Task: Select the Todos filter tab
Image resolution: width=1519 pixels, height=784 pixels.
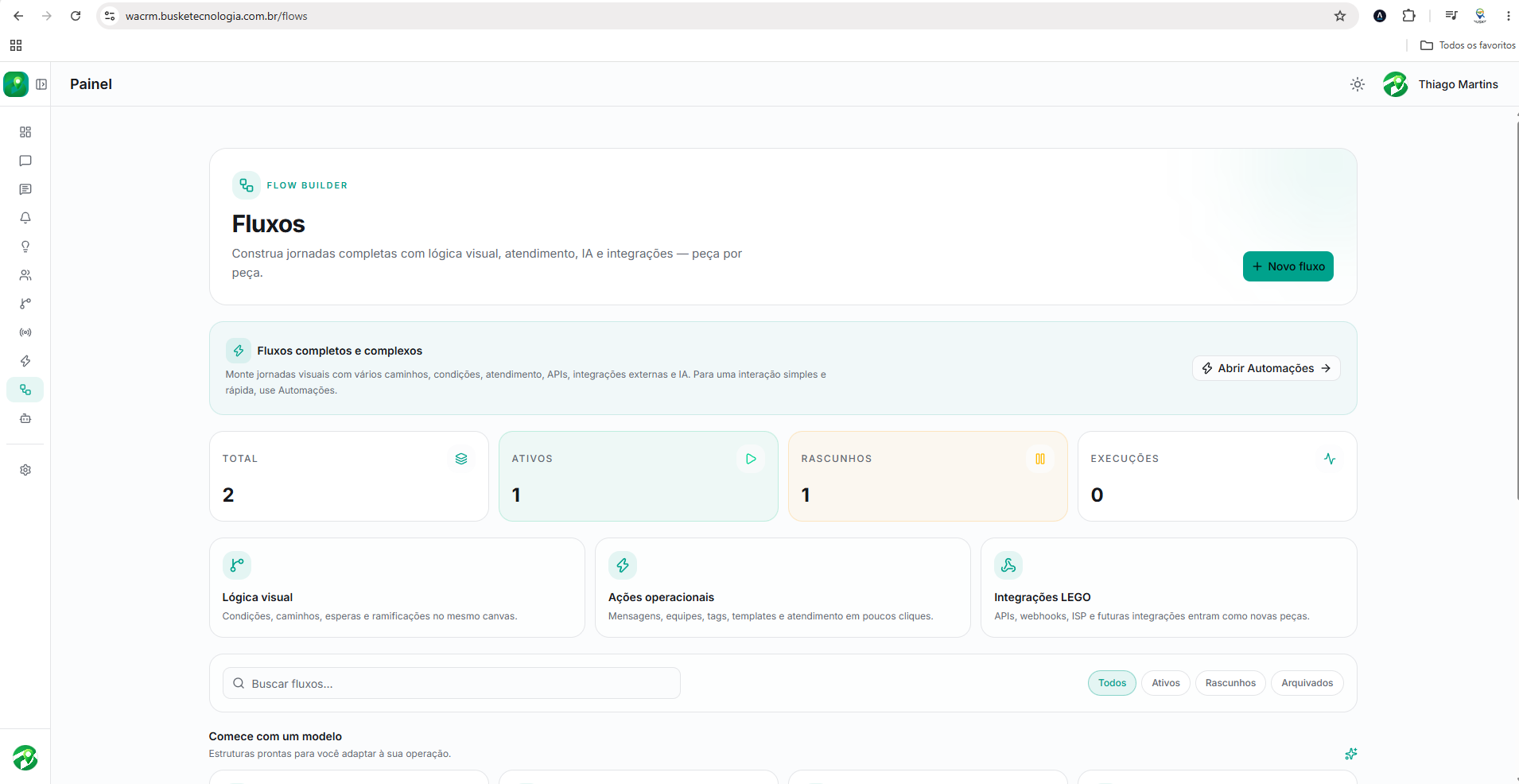Action: (x=1112, y=683)
